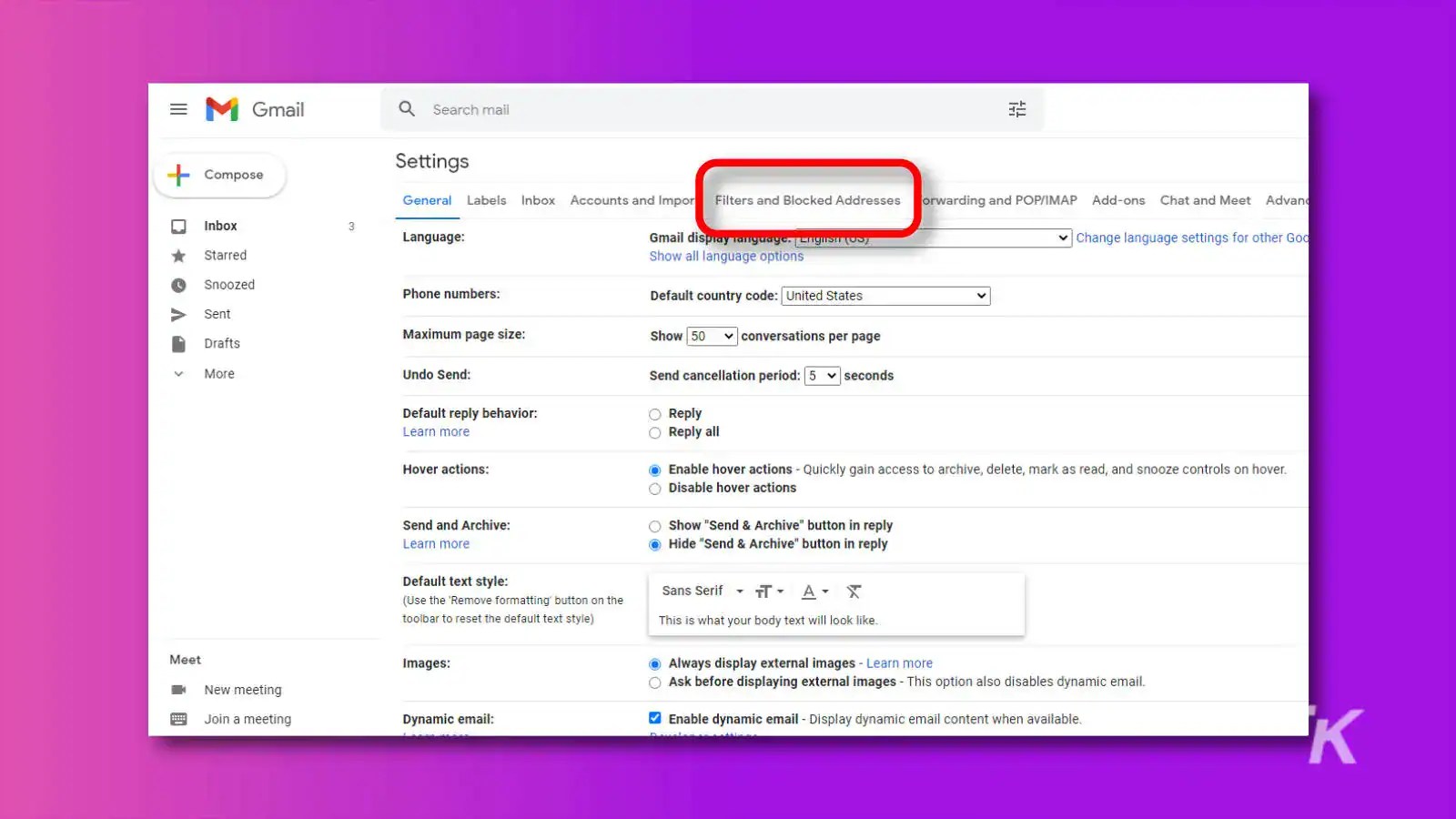Open Show all language options link
The width and height of the screenshot is (1456, 819).
(x=725, y=256)
